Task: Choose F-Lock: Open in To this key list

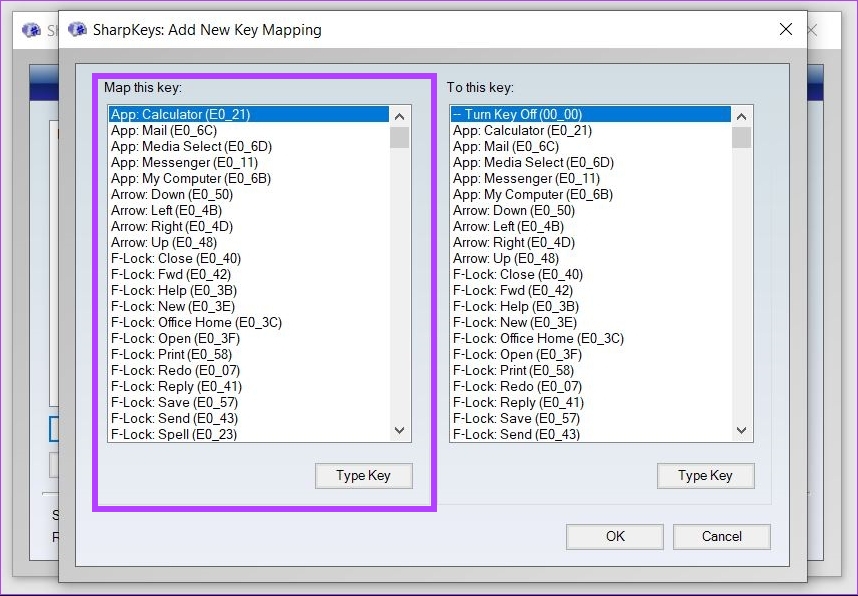Action: (x=591, y=354)
